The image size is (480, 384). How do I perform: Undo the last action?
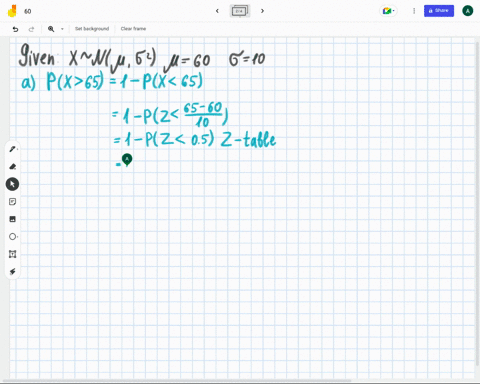tap(15, 29)
